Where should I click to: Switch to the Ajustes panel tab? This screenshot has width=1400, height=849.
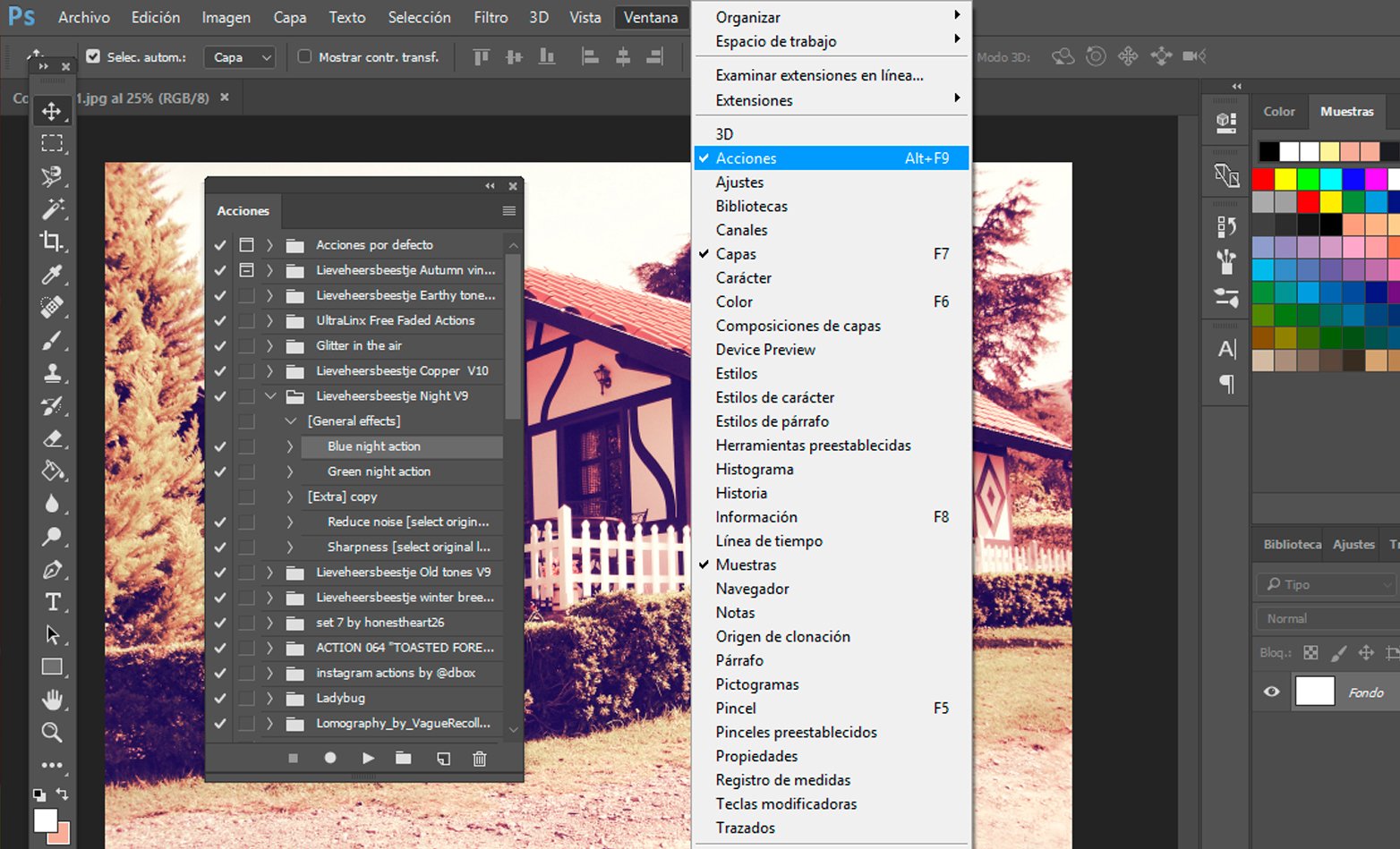tap(1353, 544)
